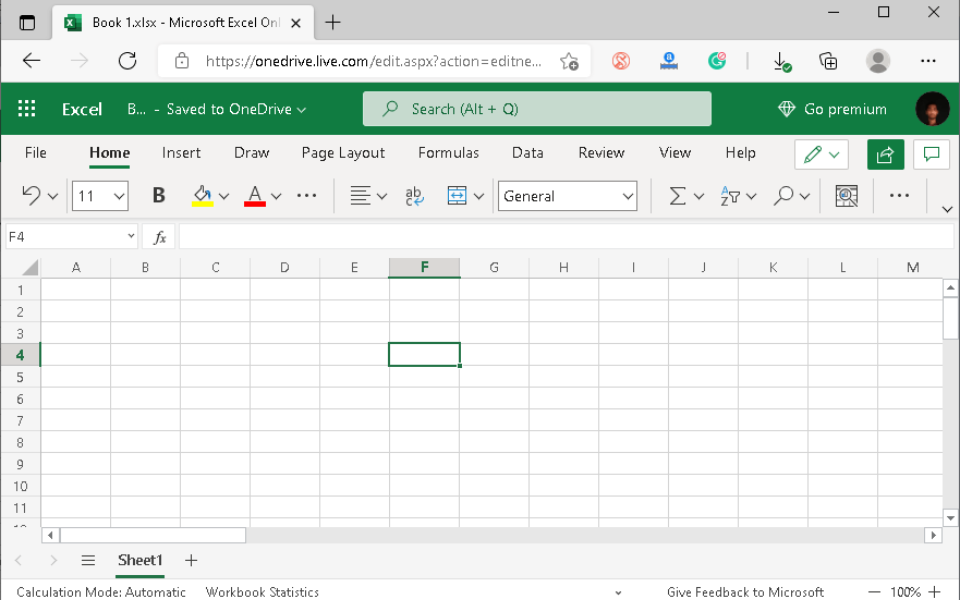This screenshot has width=960, height=600.
Task: Click the formula bar input
Action: (x=566, y=236)
